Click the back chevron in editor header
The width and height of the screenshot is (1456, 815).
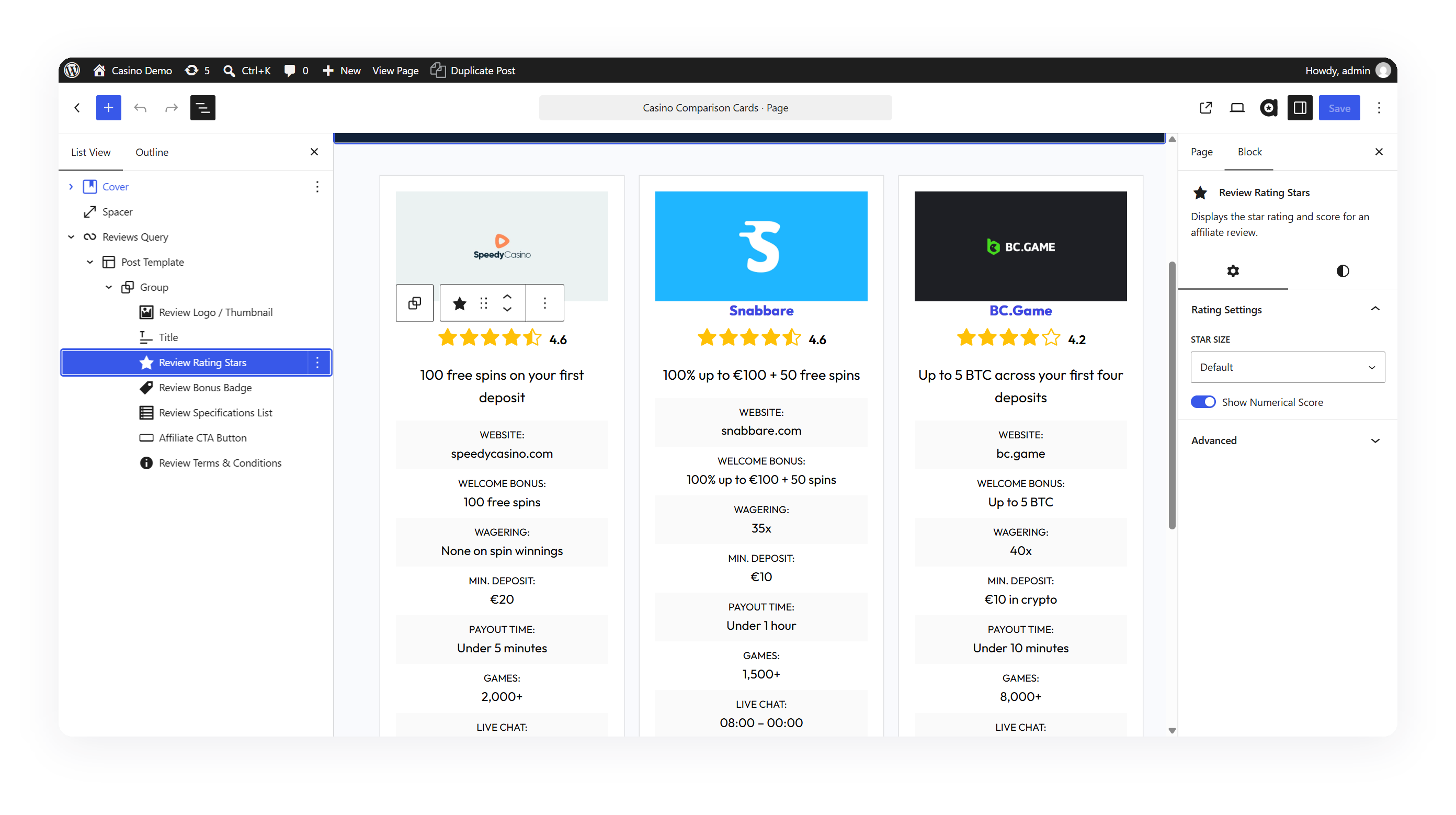77,107
